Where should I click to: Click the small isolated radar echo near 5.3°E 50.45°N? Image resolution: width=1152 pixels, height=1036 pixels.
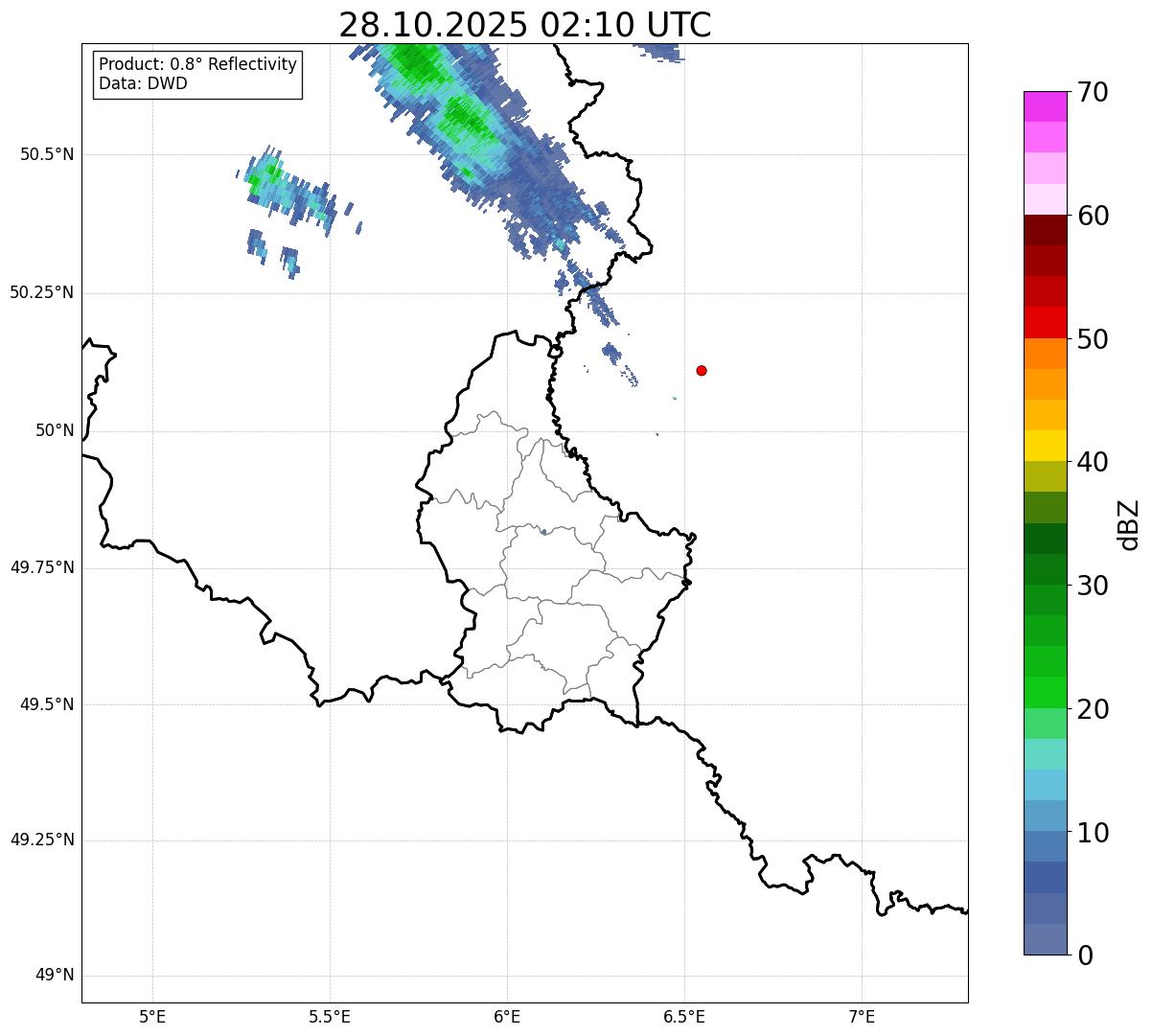tap(288, 190)
